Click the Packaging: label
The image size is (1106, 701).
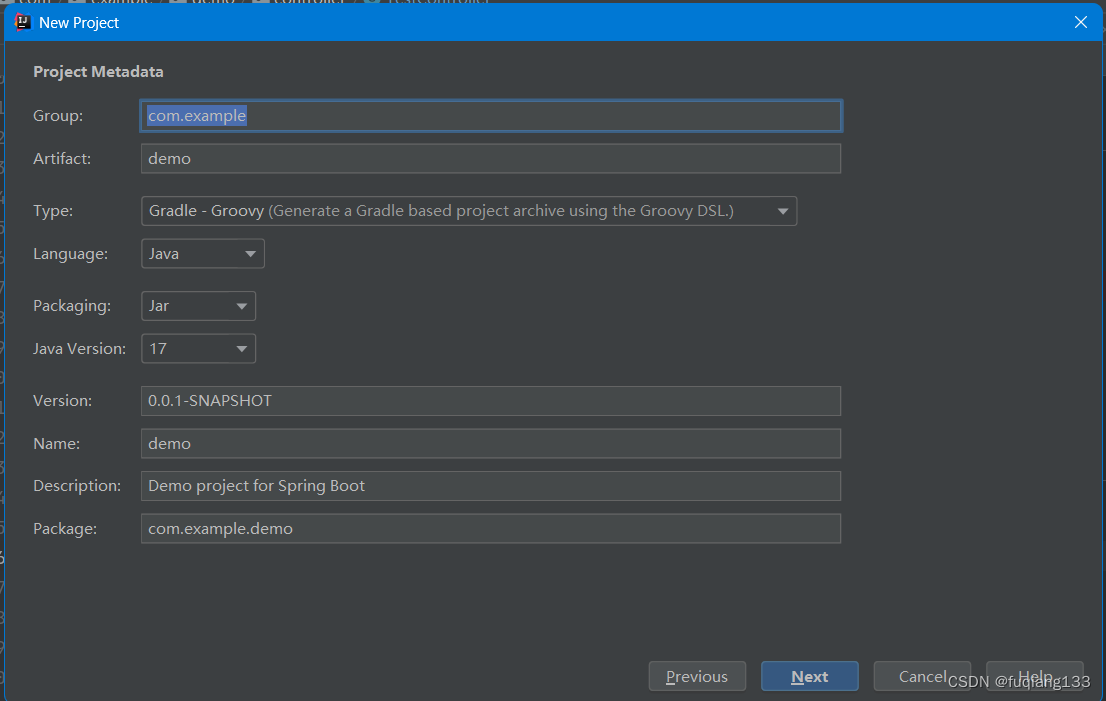tap(72, 306)
